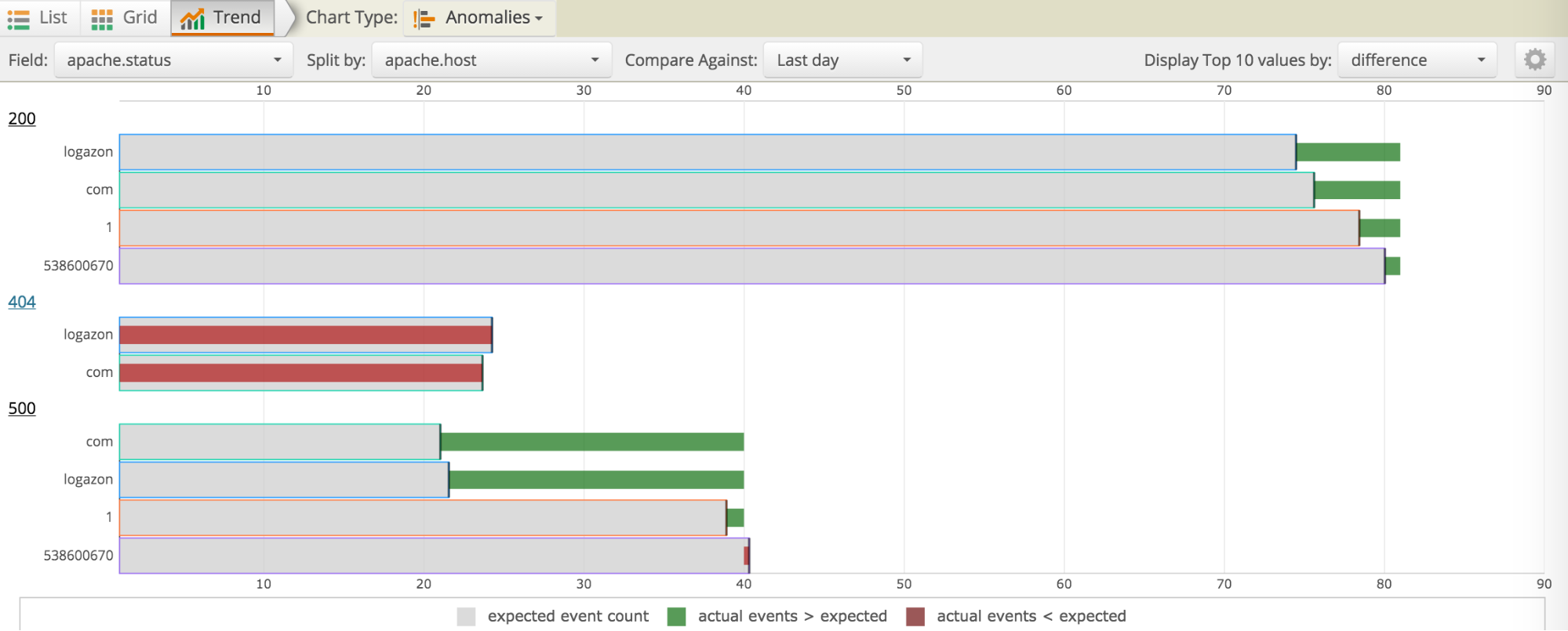The image size is (1568, 631).
Task: Click the green com bar under 500
Action: click(592, 442)
